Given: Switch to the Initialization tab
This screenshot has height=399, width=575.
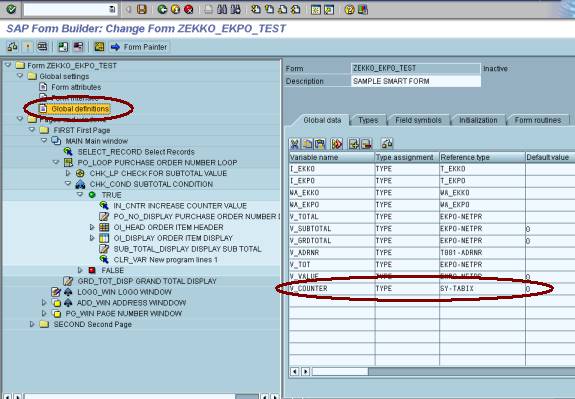Looking at the screenshot, I should 478,120.
